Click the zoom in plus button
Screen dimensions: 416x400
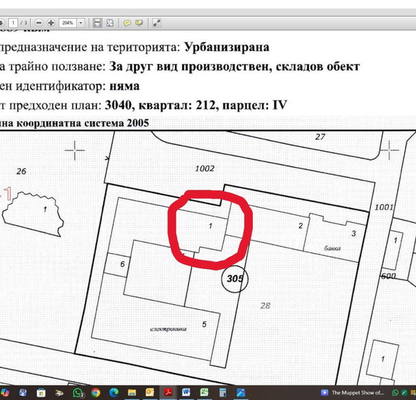(x=51, y=23)
